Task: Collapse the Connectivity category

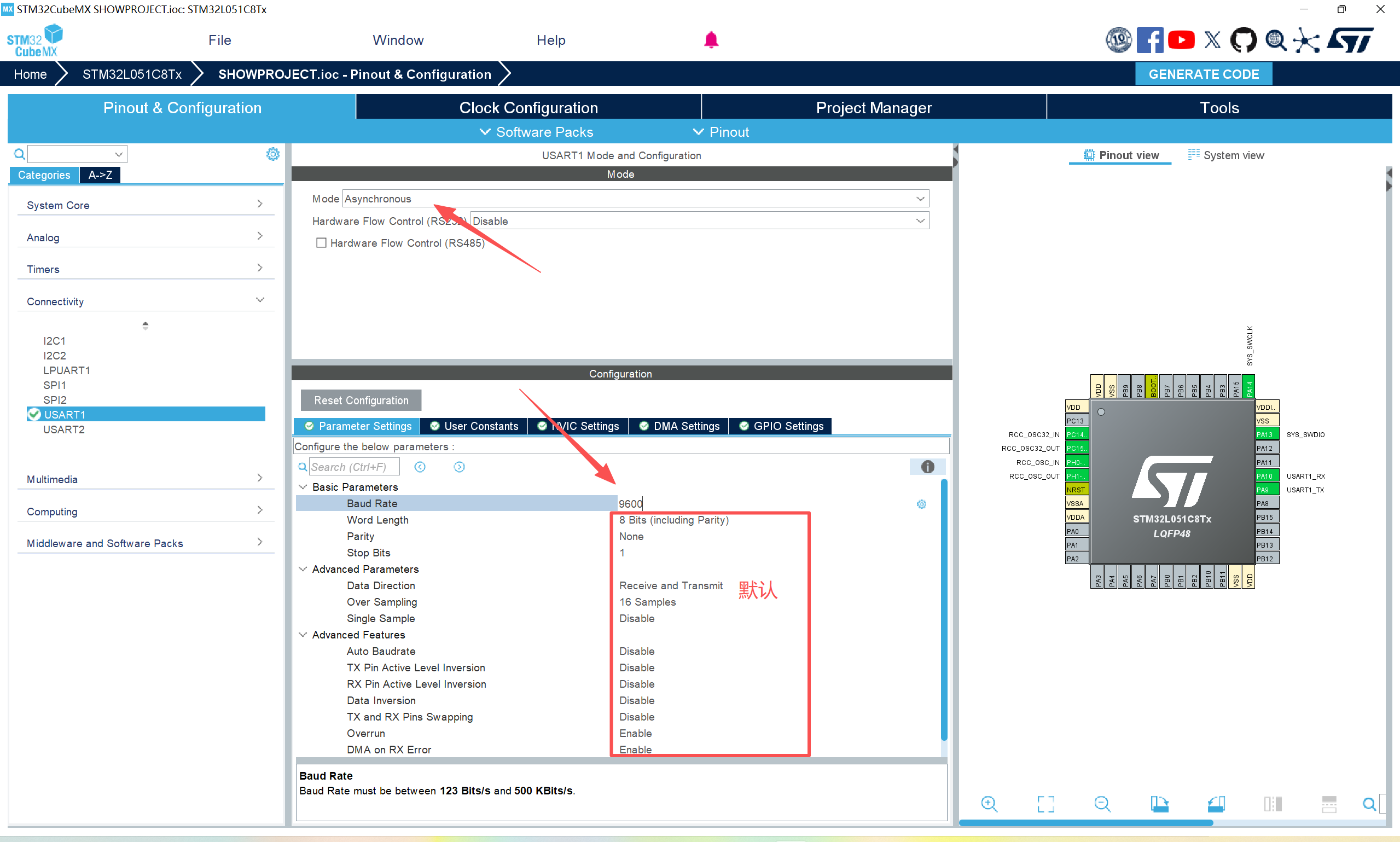Action: pos(146,301)
